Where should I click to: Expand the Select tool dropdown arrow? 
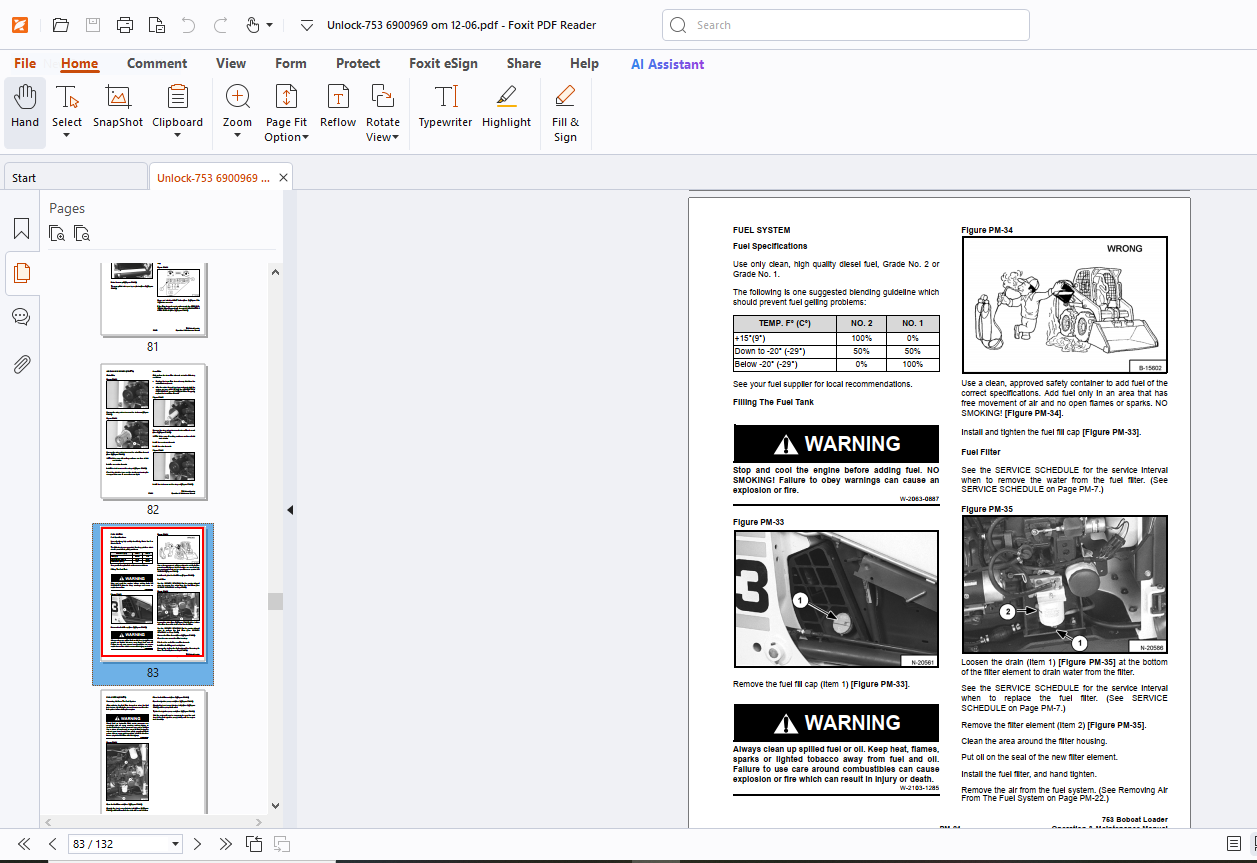[x=67, y=135]
